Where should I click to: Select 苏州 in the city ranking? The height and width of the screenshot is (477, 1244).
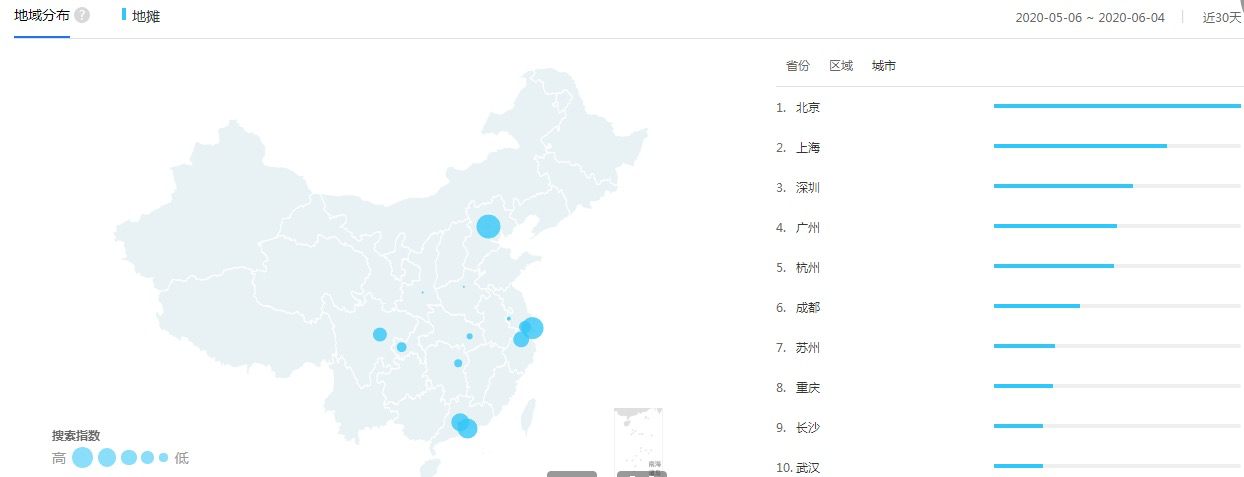click(808, 347)
